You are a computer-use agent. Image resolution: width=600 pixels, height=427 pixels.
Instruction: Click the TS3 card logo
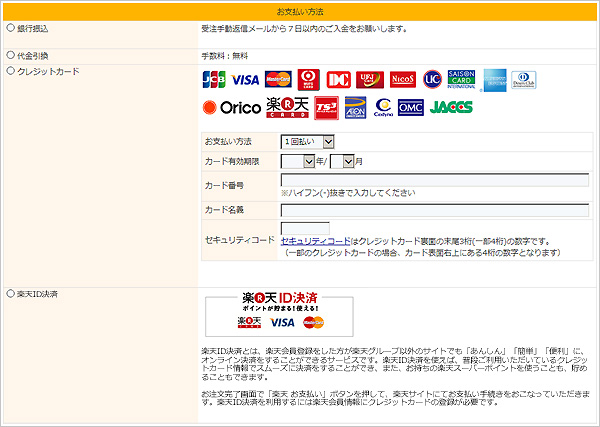[326, 108]
